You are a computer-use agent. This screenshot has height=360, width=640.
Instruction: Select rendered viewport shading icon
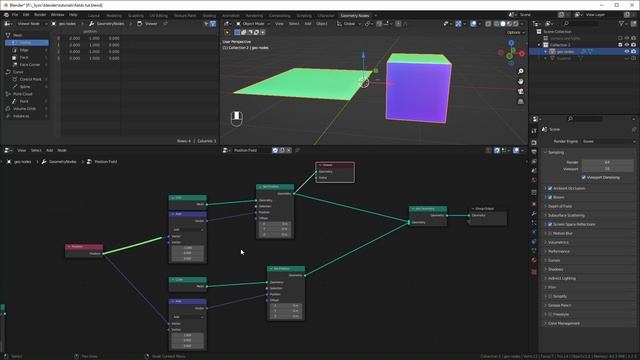point(516,24)
